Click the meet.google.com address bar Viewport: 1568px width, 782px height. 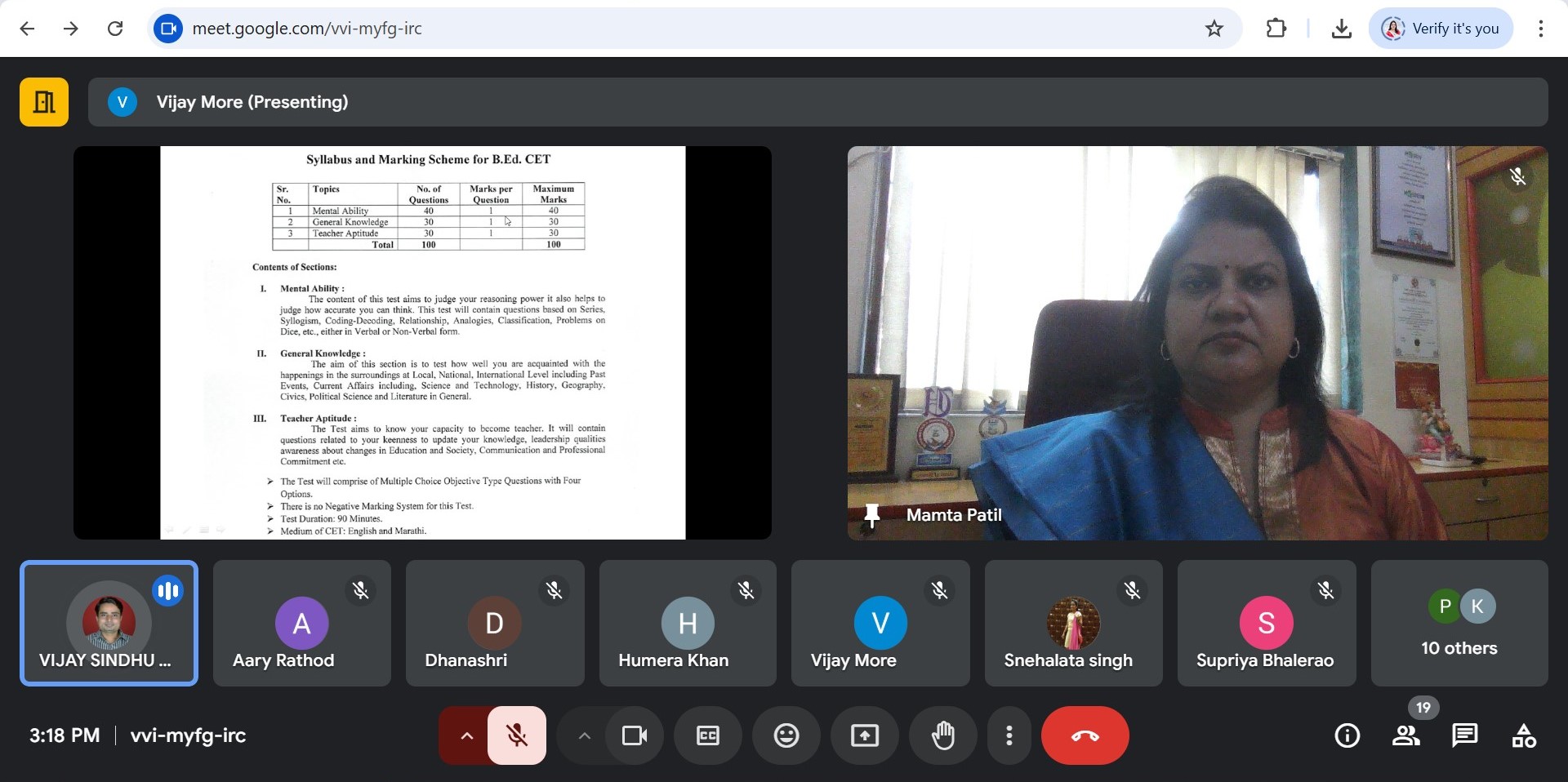pos(653,29)
